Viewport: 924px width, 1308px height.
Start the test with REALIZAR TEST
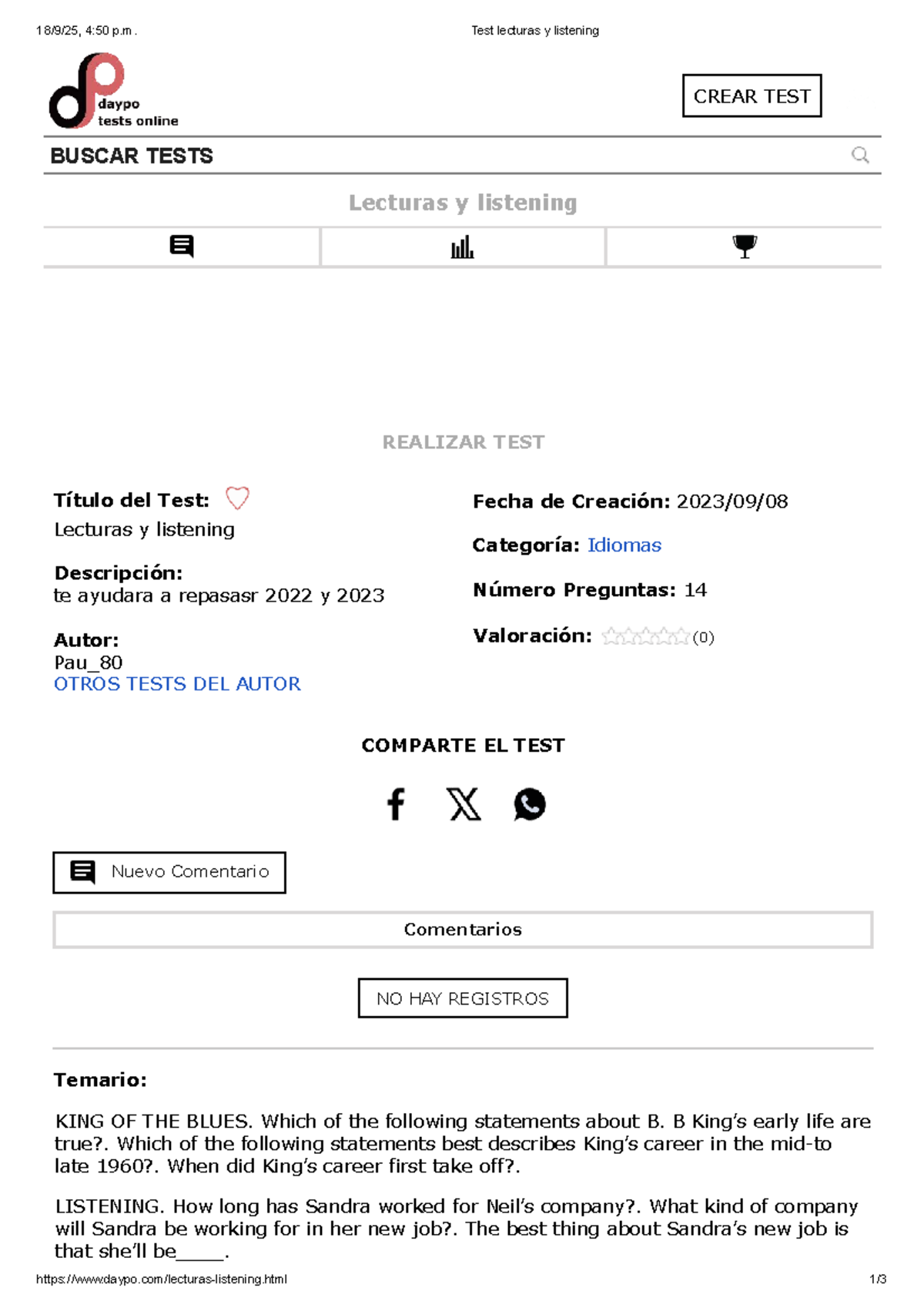click(x=463, y=442)
